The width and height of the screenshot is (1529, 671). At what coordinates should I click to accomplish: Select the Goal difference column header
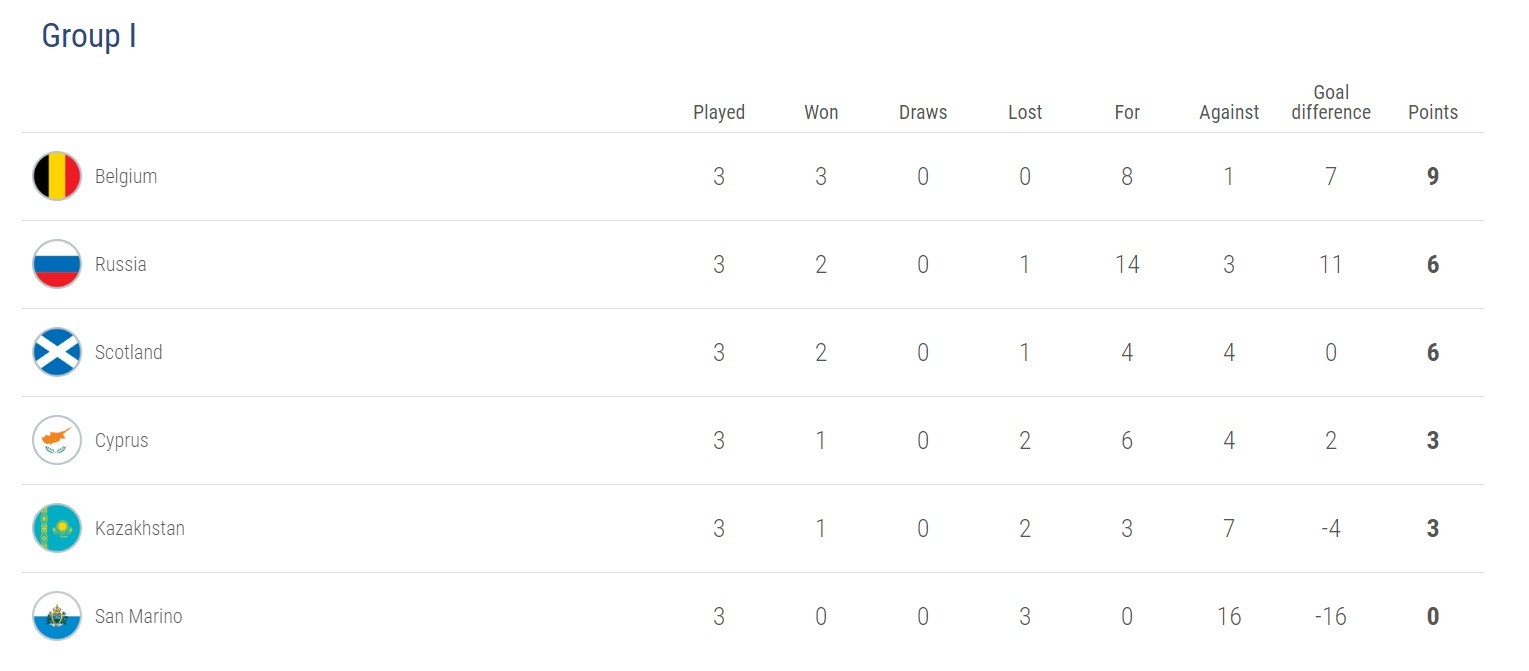point(1331,103)
